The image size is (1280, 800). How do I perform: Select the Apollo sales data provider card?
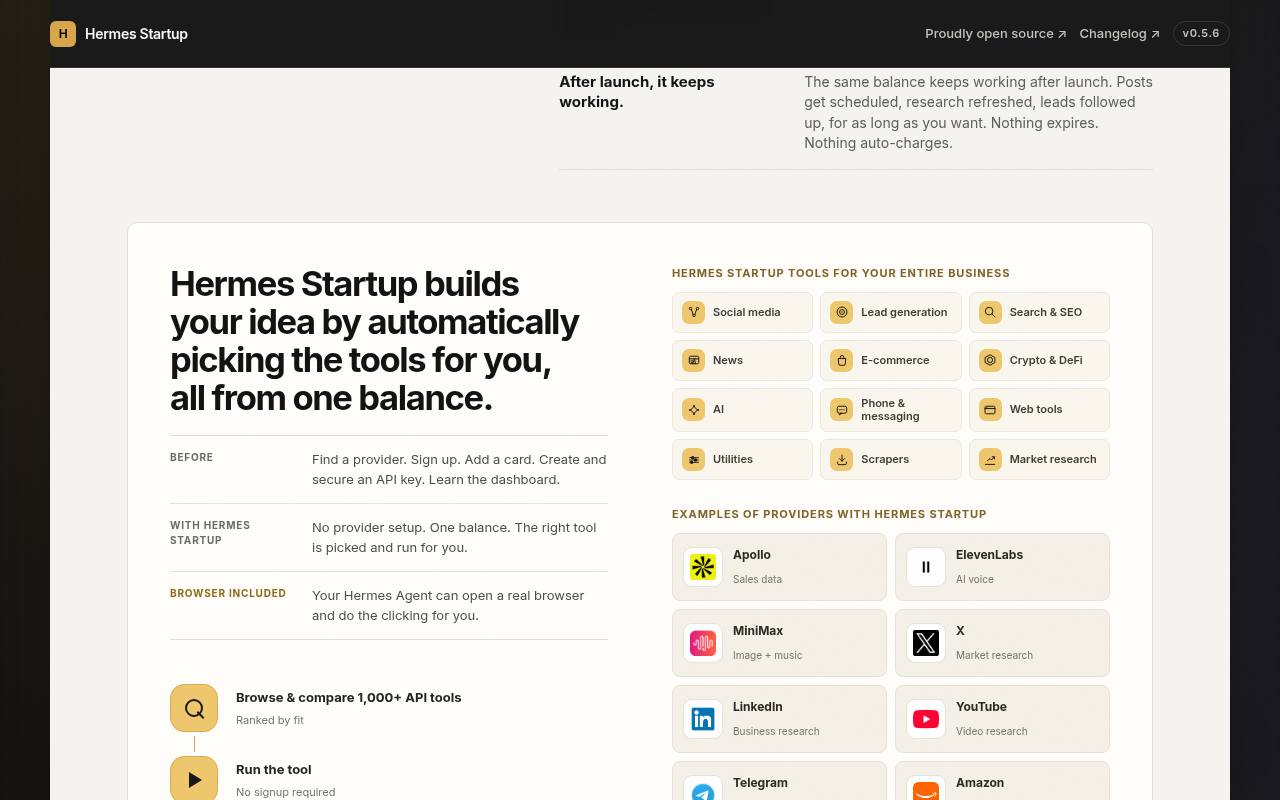click(779, 567)
